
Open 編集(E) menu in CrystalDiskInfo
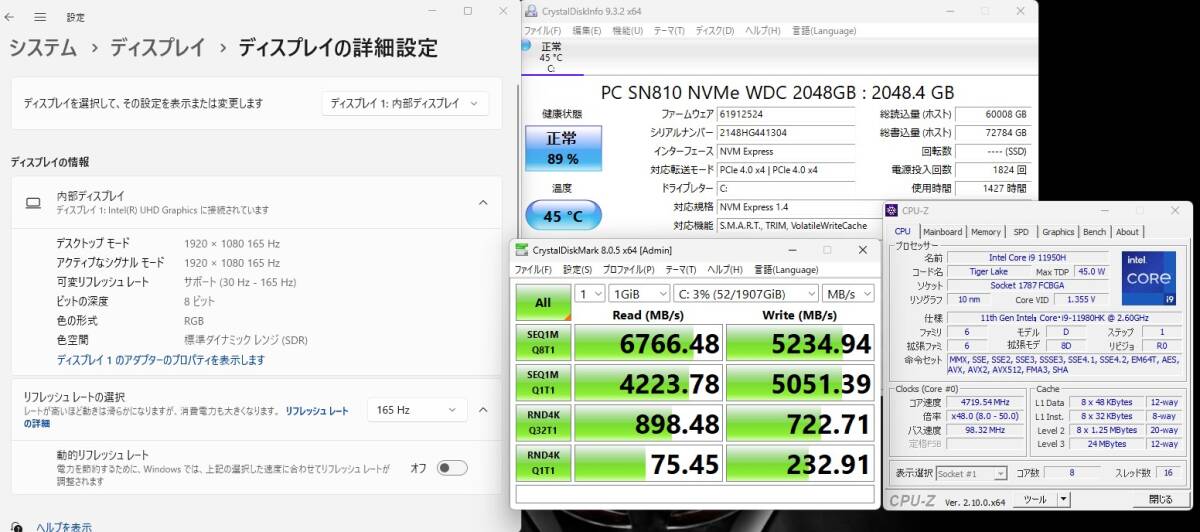586,31
